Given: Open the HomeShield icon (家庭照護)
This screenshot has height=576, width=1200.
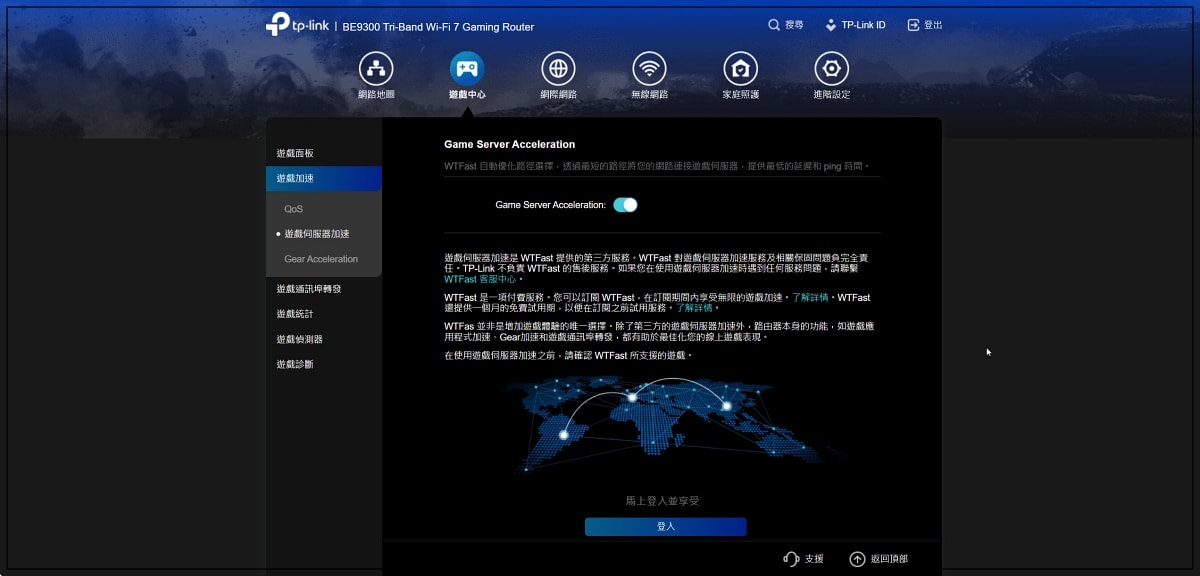Looking at the screenshot, I should pyautogui.click(x=741, y=69).
